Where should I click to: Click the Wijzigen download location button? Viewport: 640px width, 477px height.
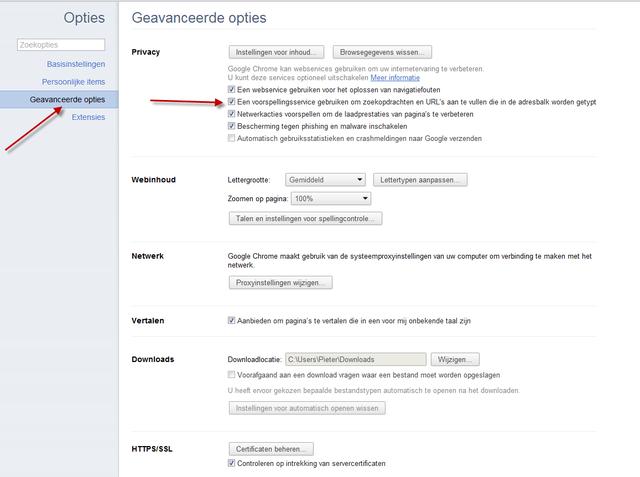pyautogui.click(x=456, y=359)
